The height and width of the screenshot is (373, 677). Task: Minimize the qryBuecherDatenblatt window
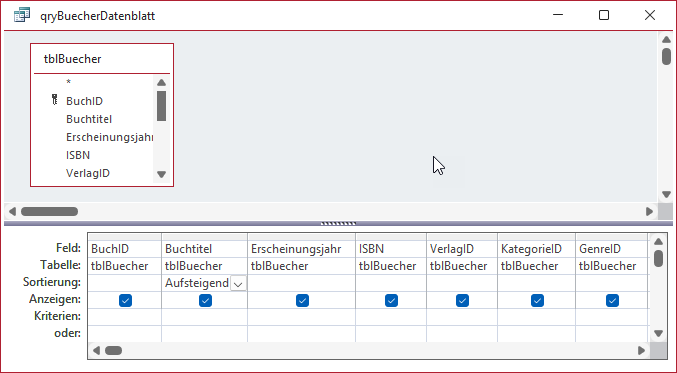coord(558,15)
